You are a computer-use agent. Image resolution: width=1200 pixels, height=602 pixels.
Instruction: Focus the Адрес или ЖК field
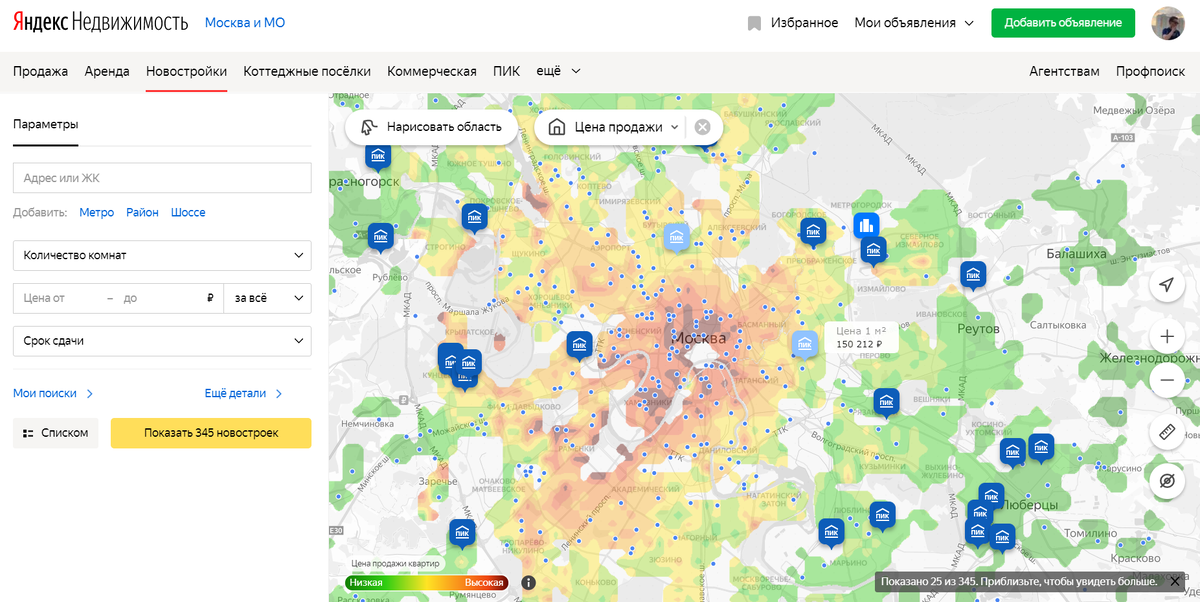pyautogui.click(x=162, y=178)
